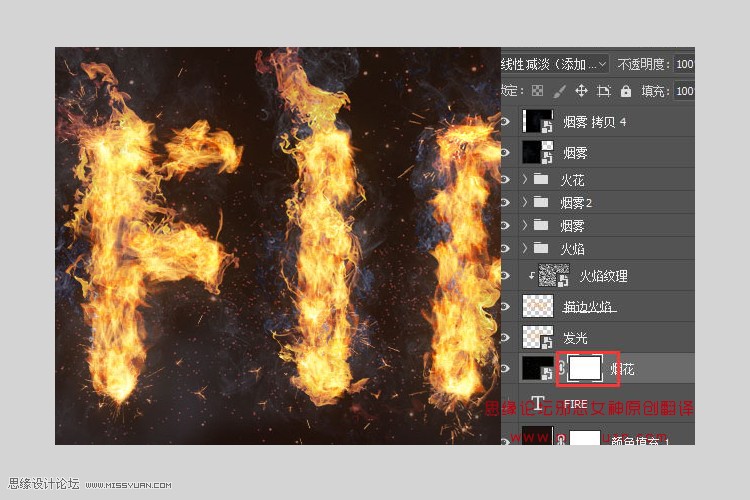The image size is (750, 500).
Task: Expand the 烟雾 layer group
Action: 525,225
